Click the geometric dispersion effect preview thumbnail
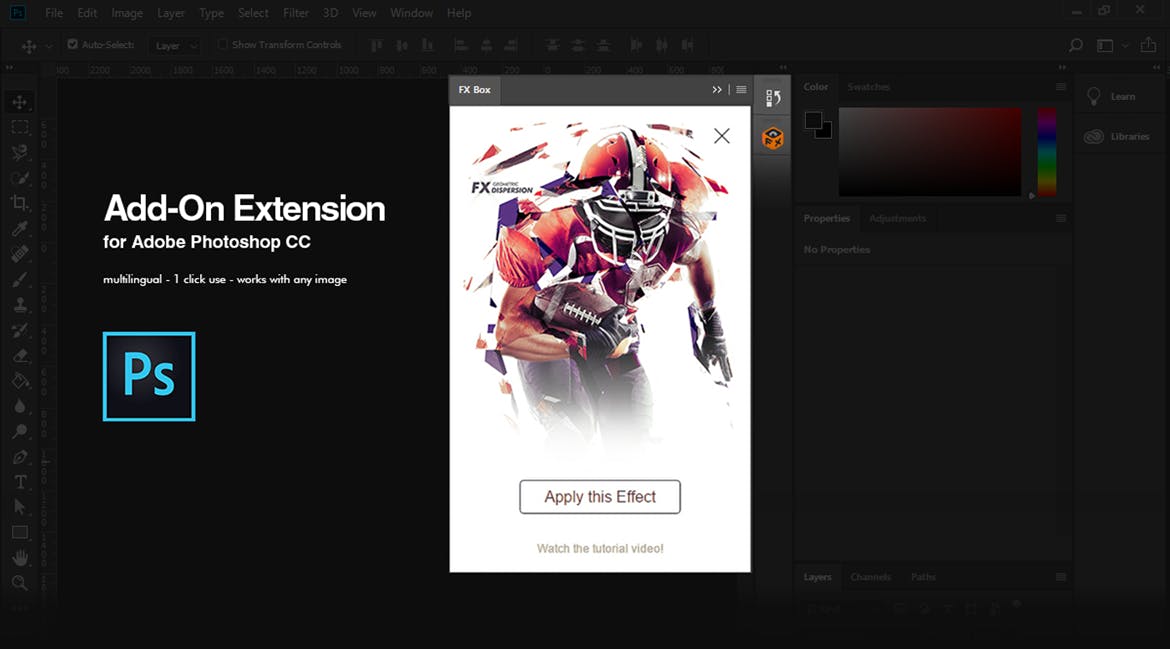This screenshot has height=649, width=1170. coord(599,290)
